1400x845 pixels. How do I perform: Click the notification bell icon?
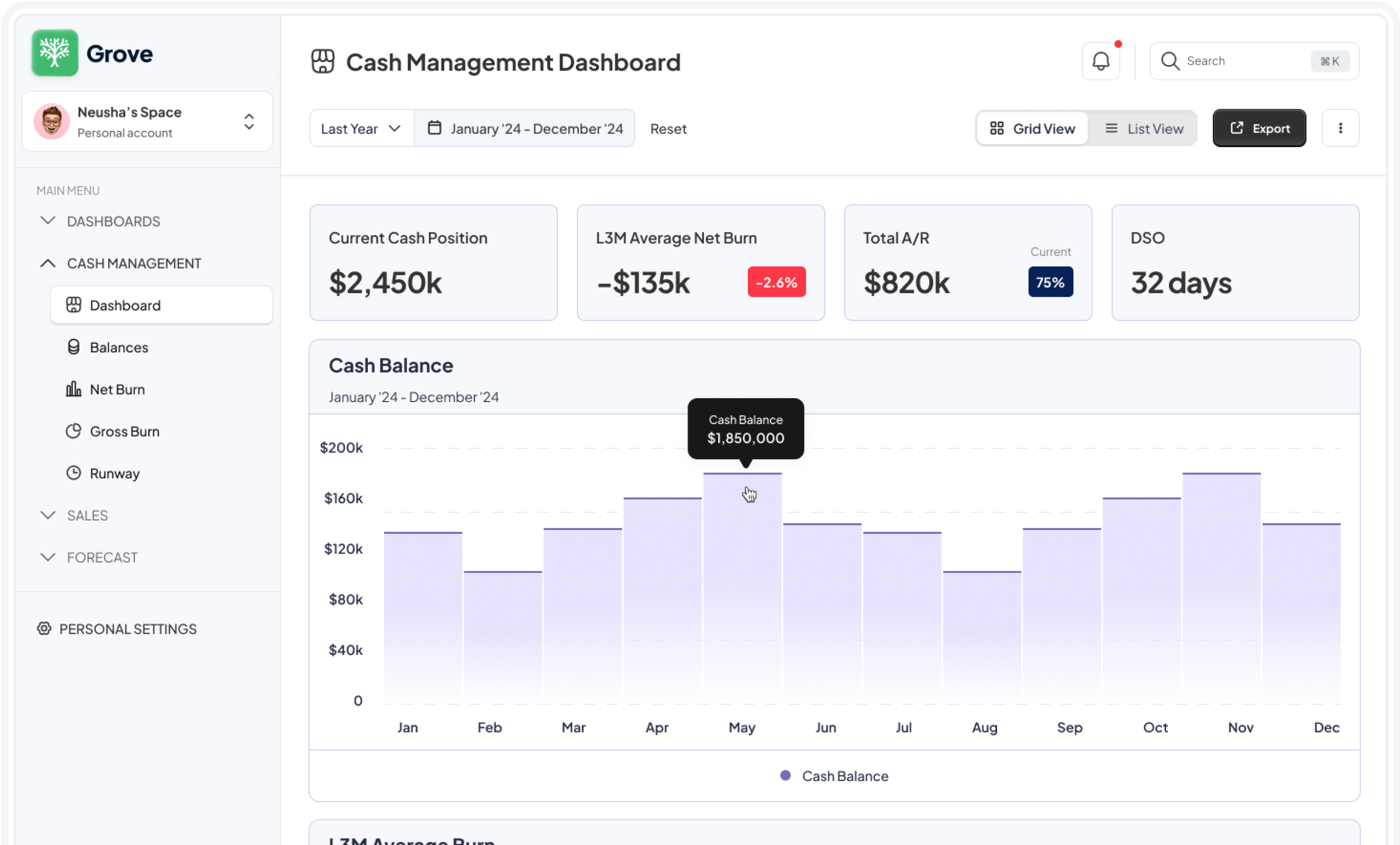coord(1100,61)
